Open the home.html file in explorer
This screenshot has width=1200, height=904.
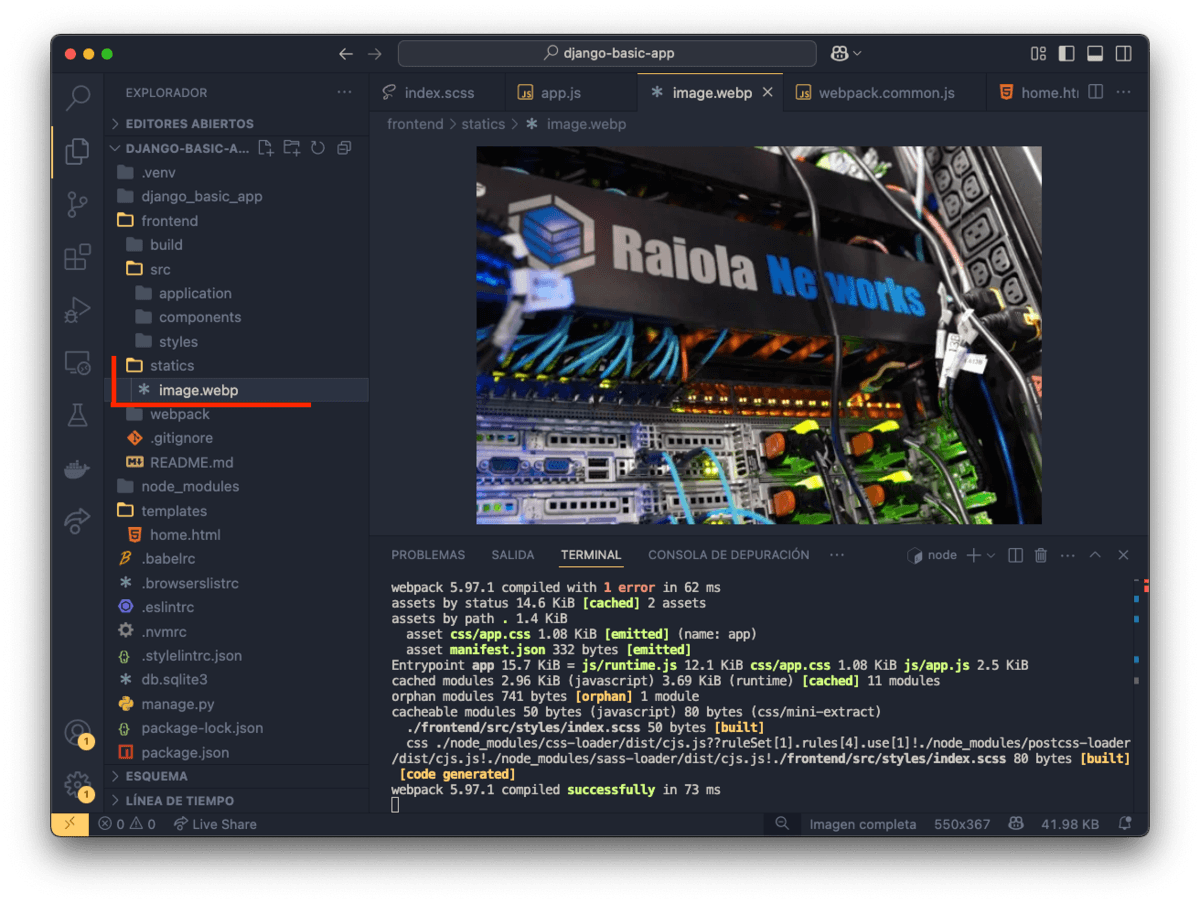(237, 535)
